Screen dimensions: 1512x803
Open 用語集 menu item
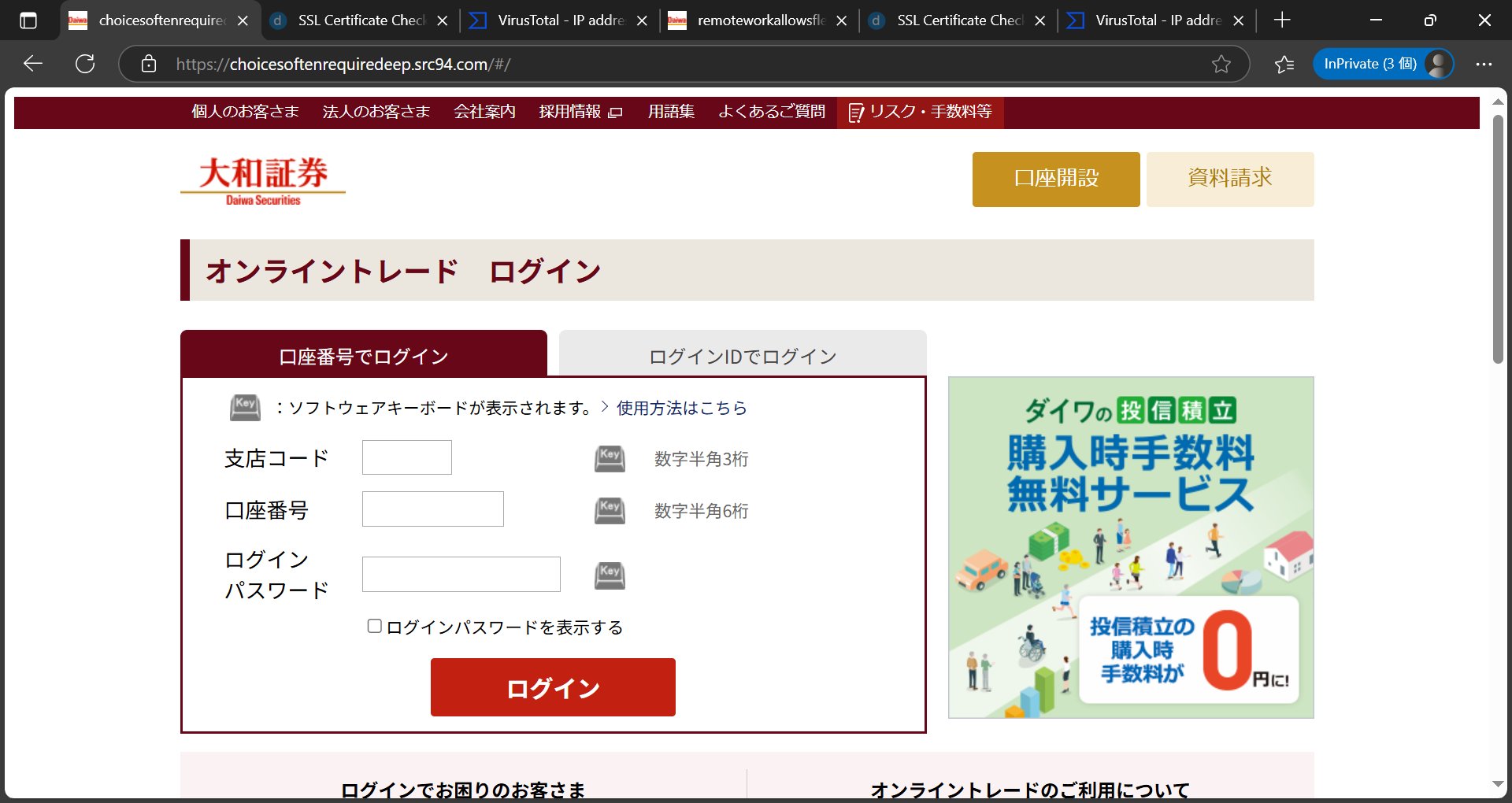(x=671, y=112)
